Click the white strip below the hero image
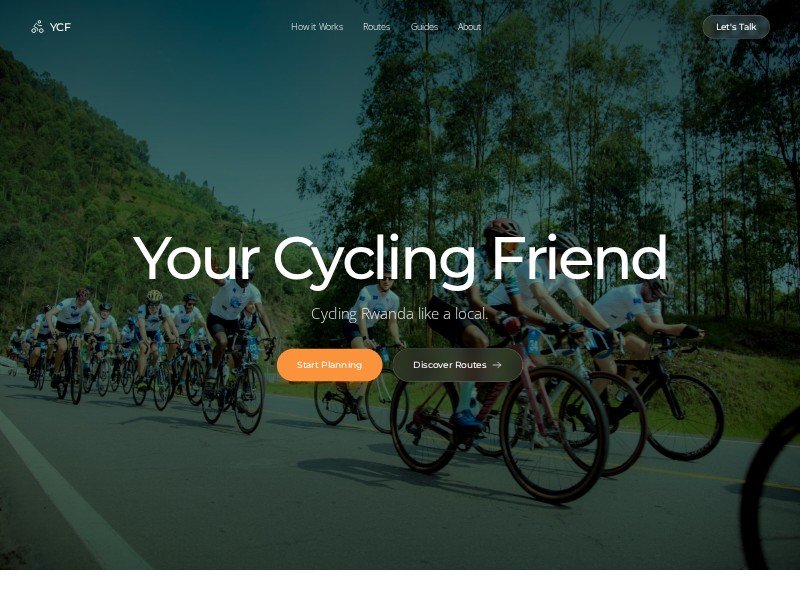 (x=400, y=585)
